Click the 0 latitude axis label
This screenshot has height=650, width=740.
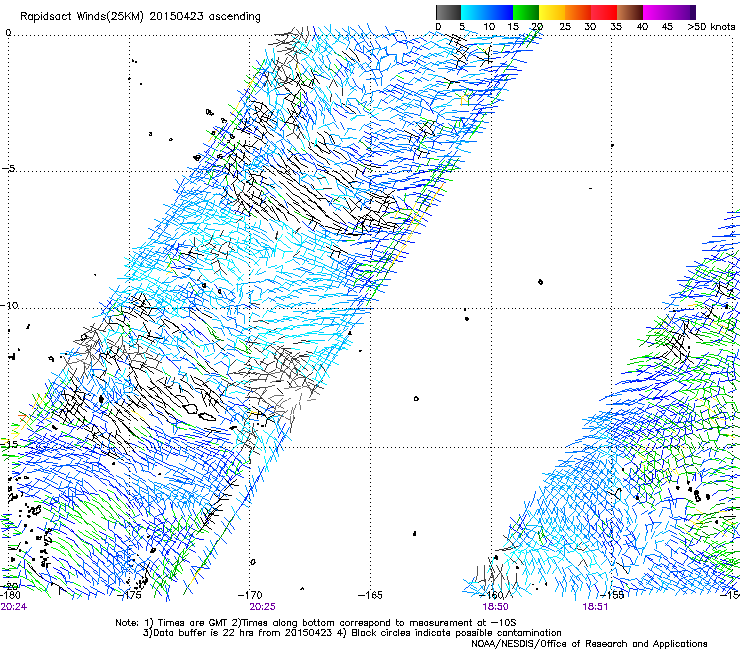[x=8, y=33]
